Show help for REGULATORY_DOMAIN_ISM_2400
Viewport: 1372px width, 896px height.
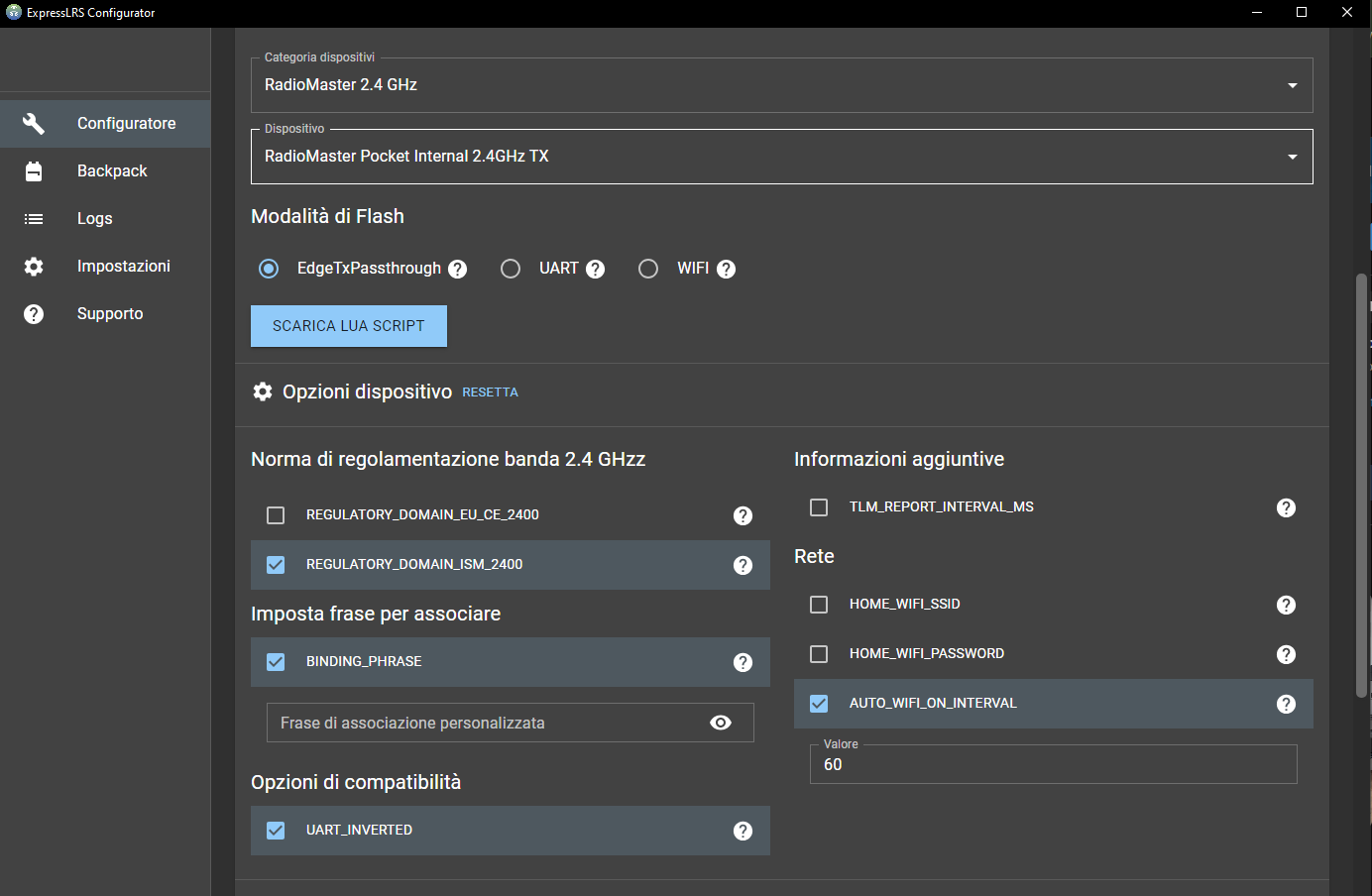click(743, 565)
